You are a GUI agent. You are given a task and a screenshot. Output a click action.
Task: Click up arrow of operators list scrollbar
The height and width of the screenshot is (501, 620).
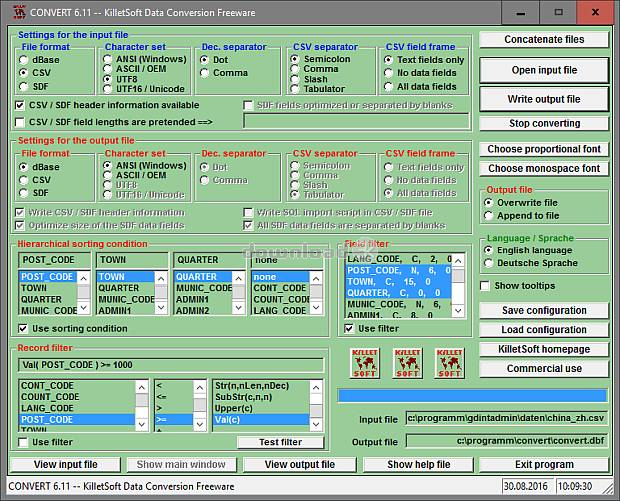pos(200,388)
